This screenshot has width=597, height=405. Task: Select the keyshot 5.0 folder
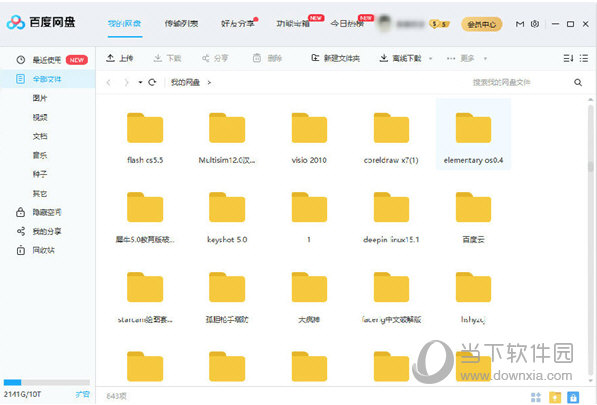(x=227, y=217)
